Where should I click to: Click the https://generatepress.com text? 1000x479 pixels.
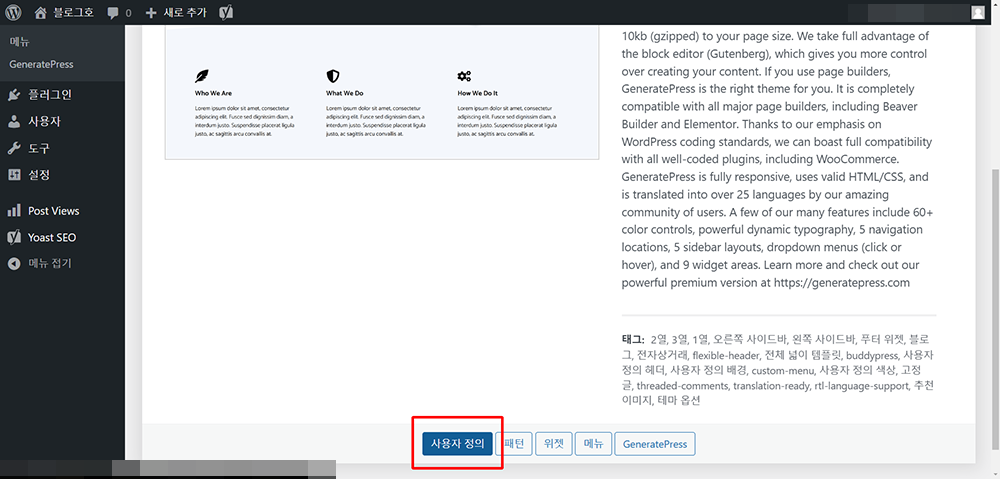[842, 282]
